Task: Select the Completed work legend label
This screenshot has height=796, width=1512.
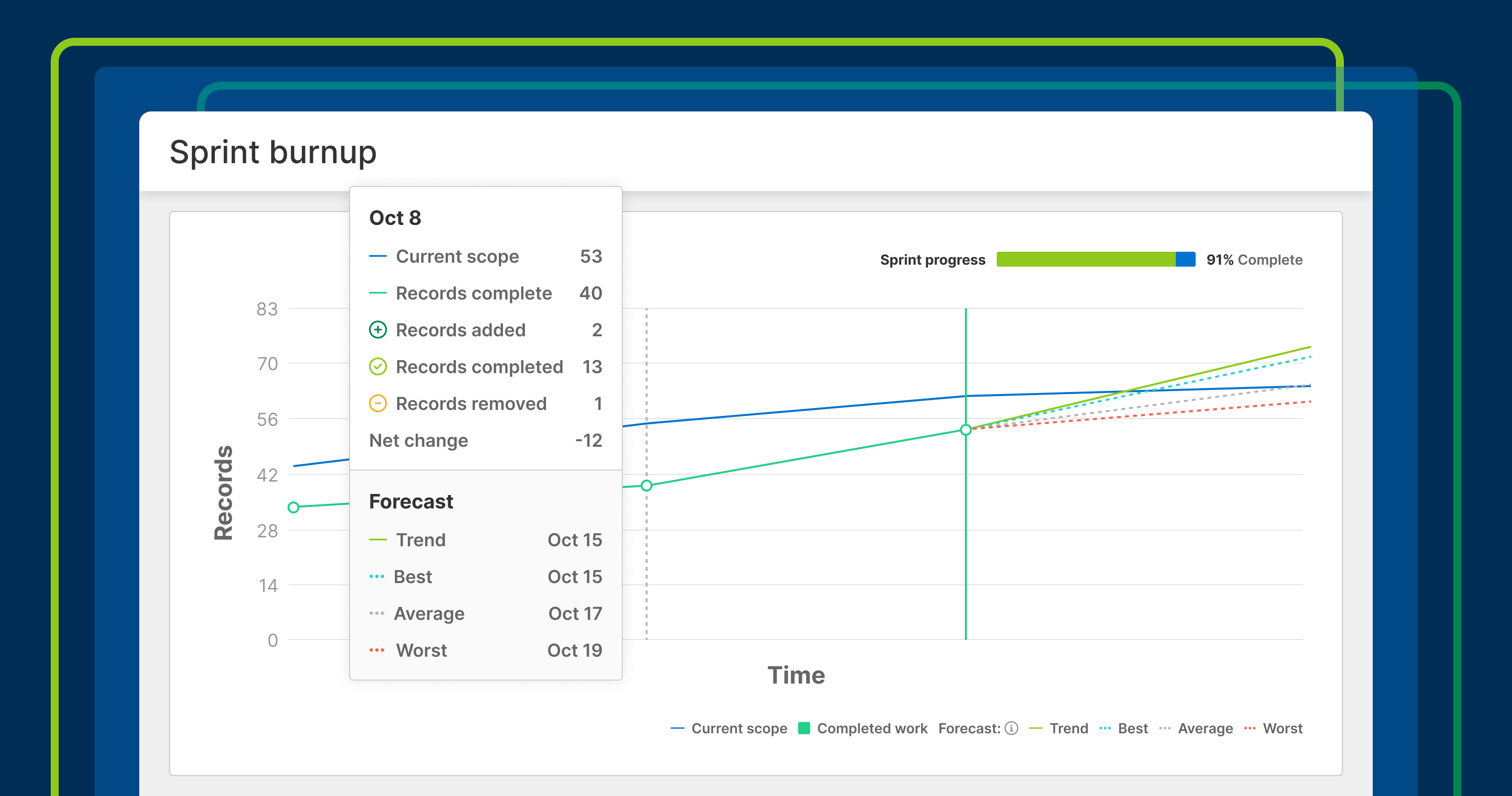Action: click(x=871, y=728)
